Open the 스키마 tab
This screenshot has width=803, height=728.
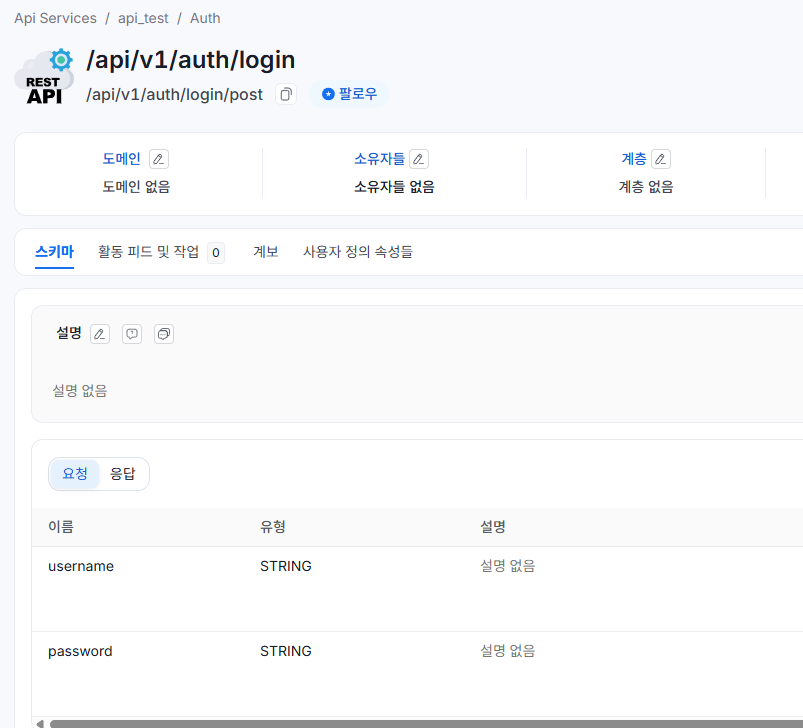pos(54,252)
